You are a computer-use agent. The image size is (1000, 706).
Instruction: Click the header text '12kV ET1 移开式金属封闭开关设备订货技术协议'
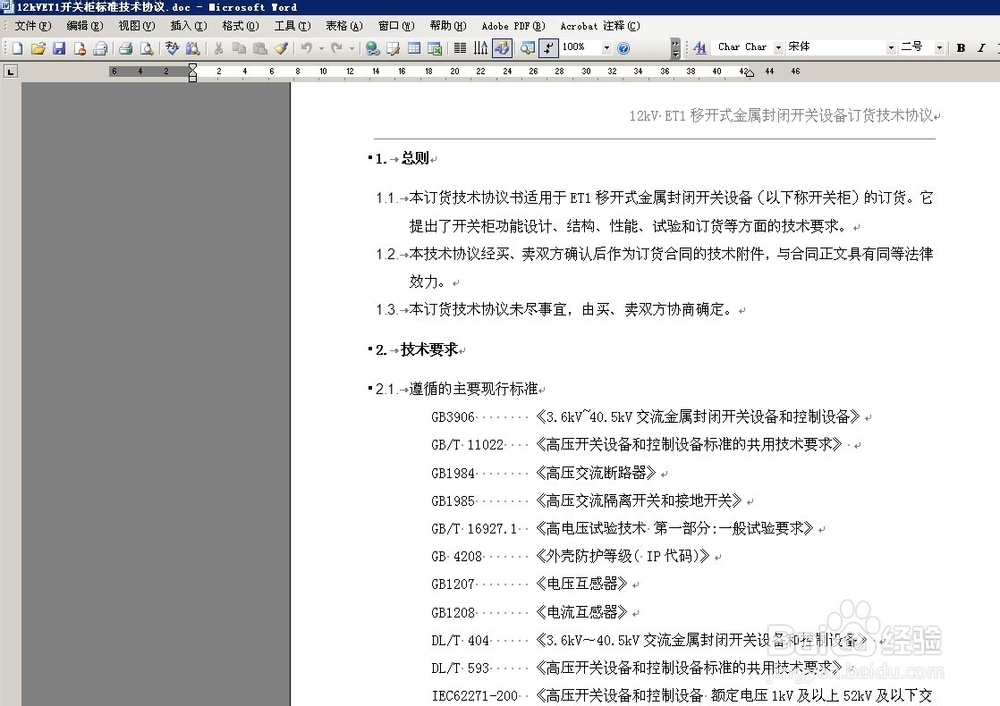point(781,115)
